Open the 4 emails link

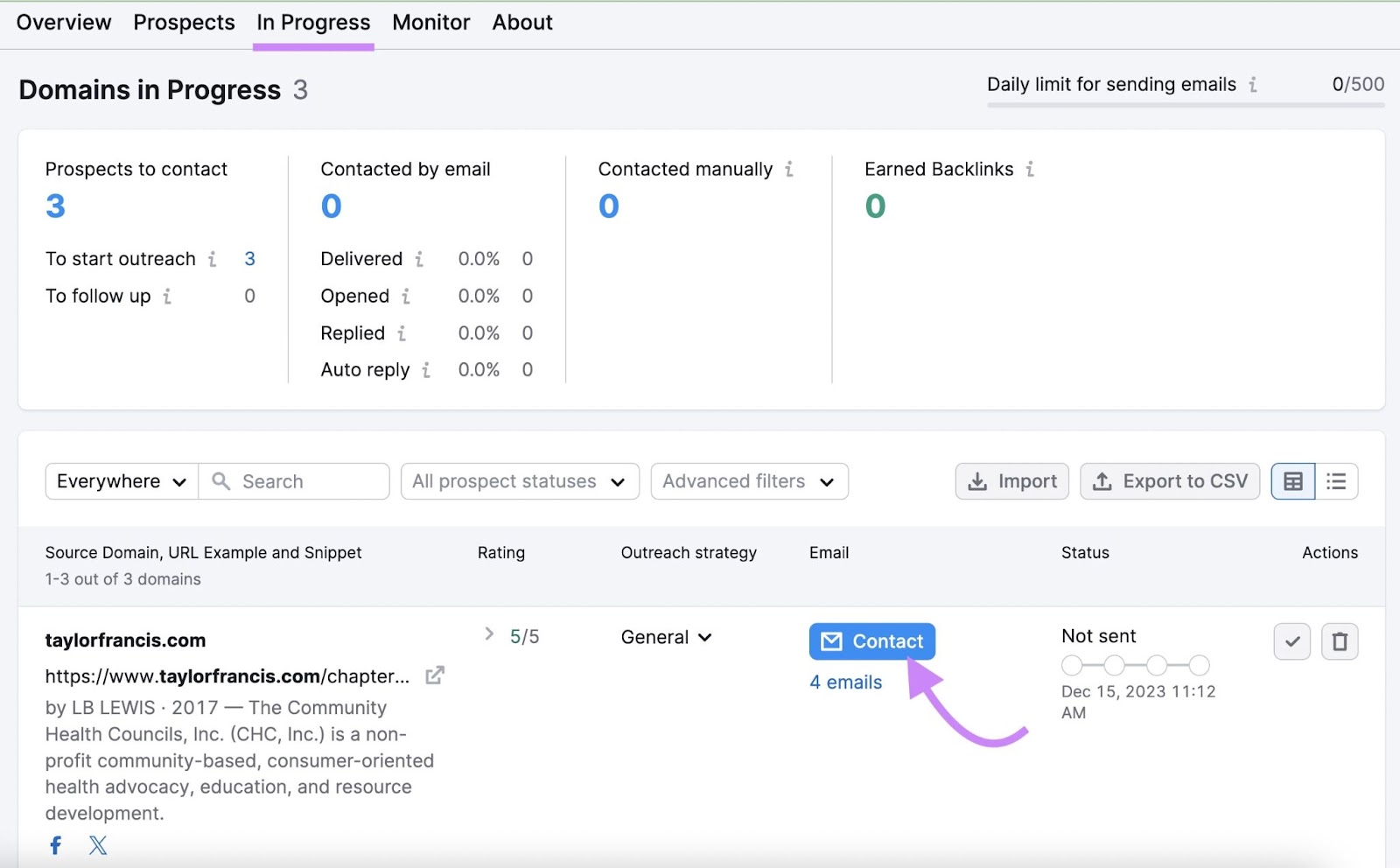point(845,682)
